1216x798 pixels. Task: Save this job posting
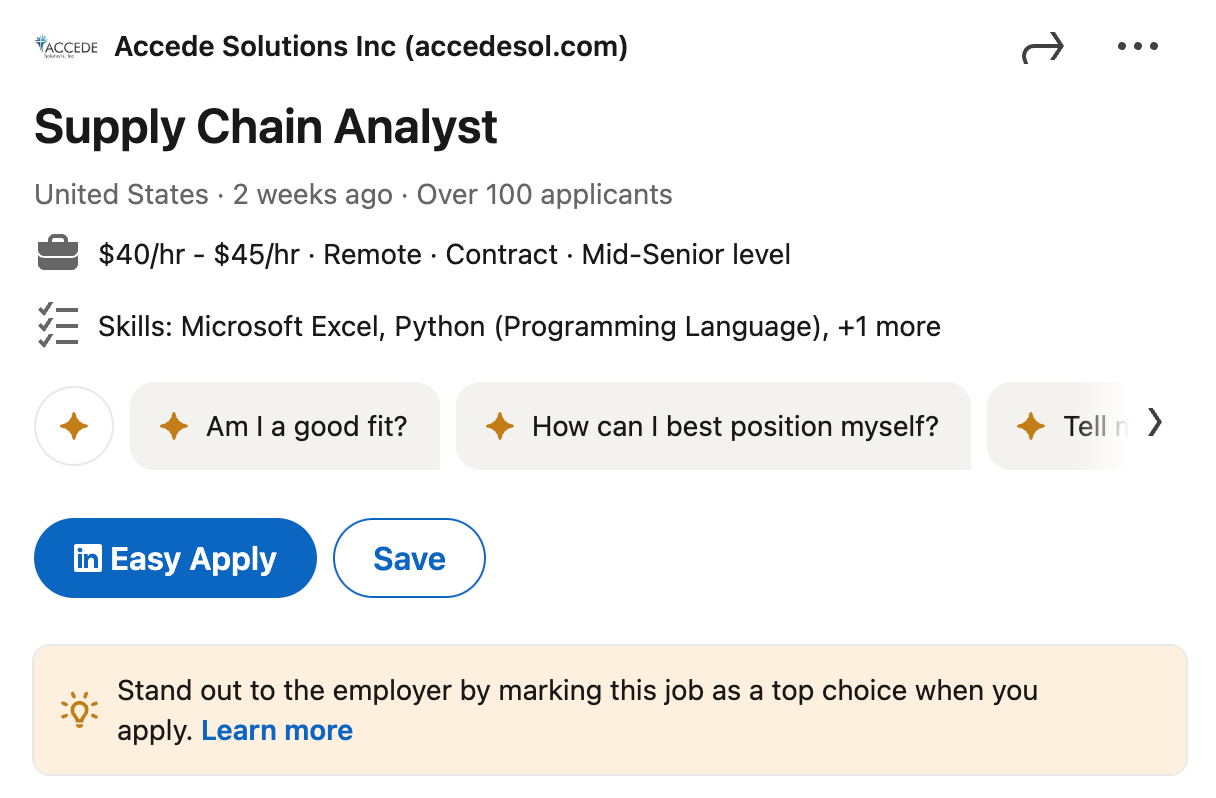[x=409, y=558]
